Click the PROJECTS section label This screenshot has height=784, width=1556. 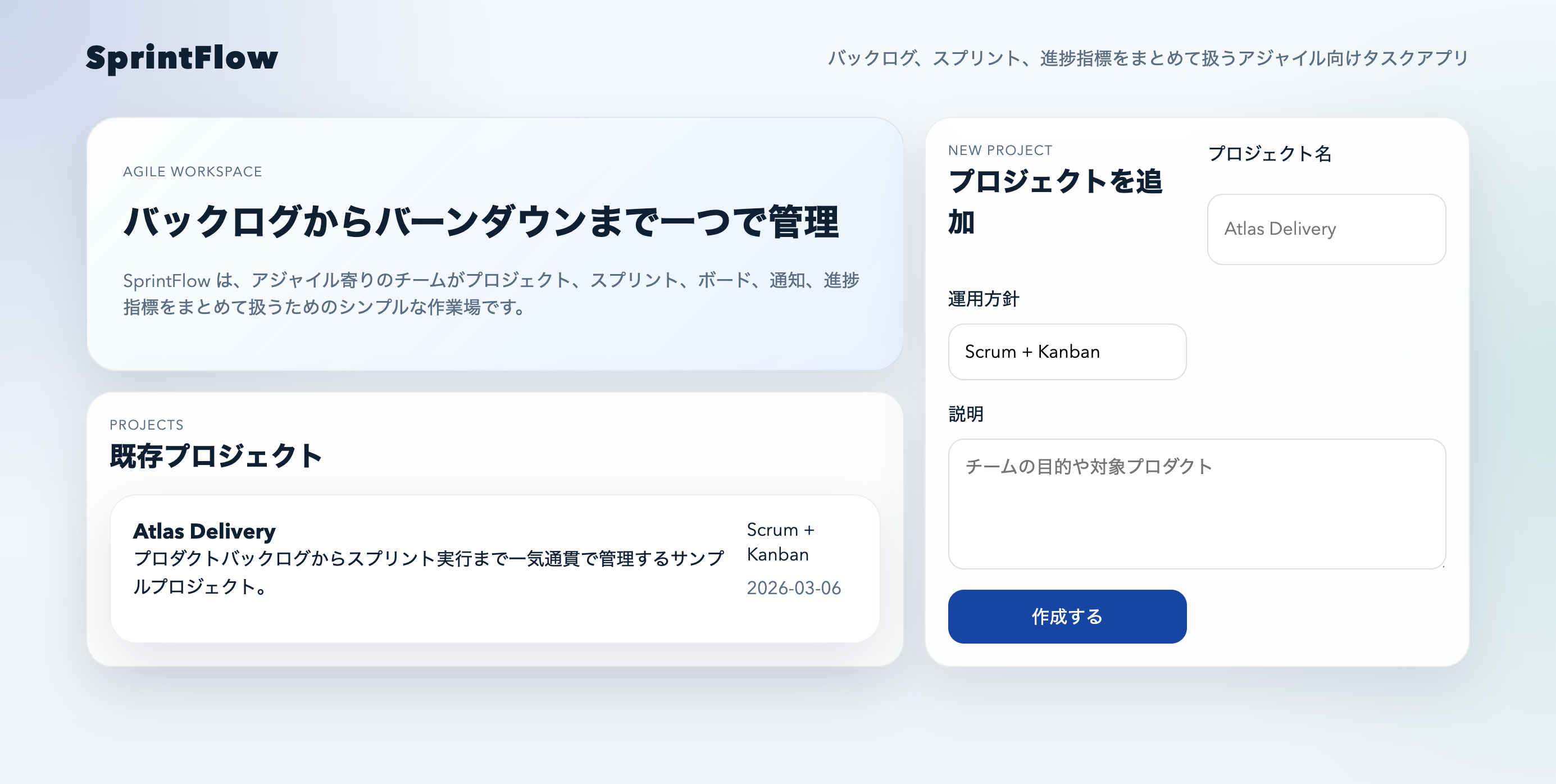[147, 425]
